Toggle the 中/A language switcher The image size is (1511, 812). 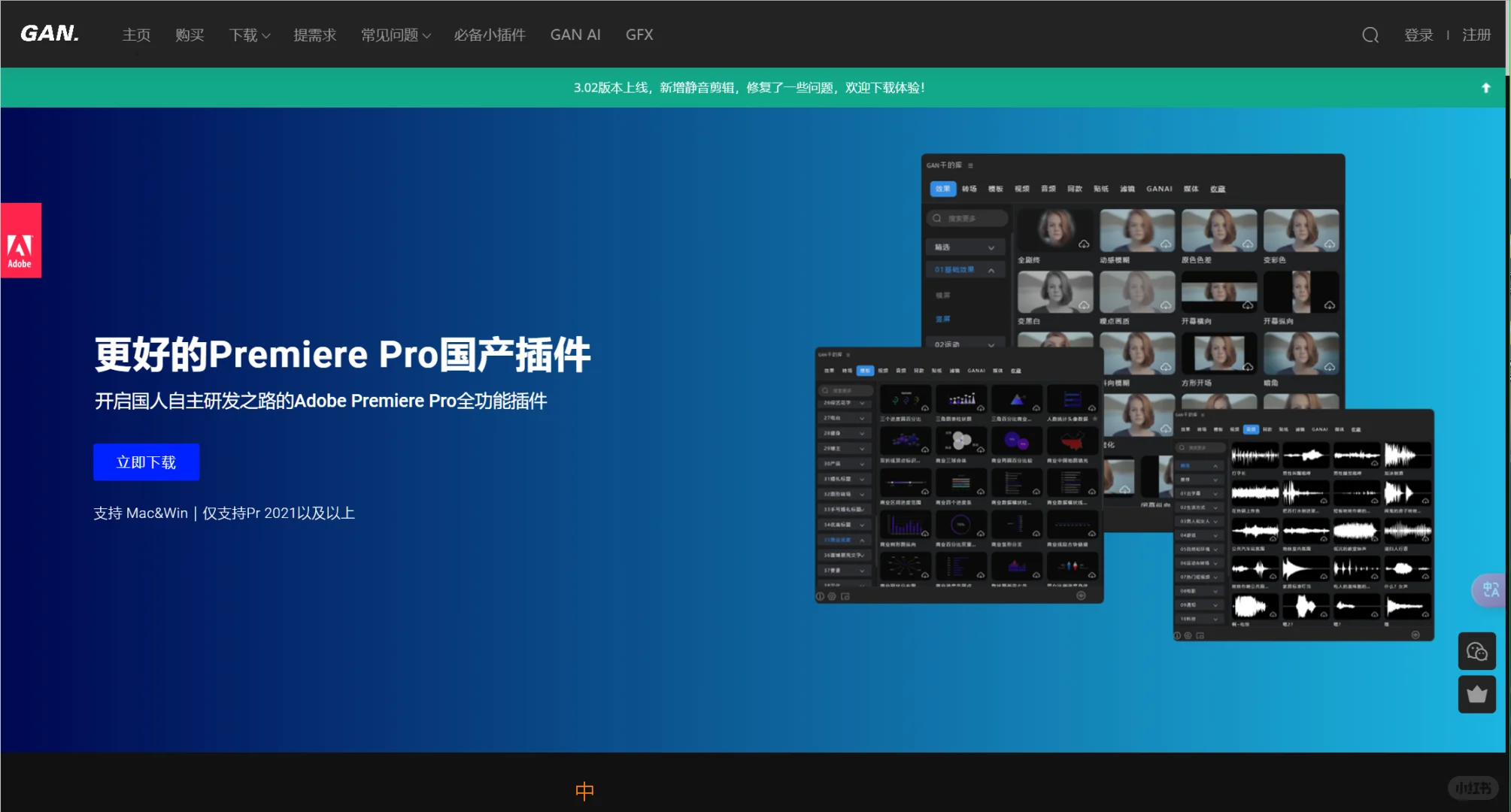1490,589
